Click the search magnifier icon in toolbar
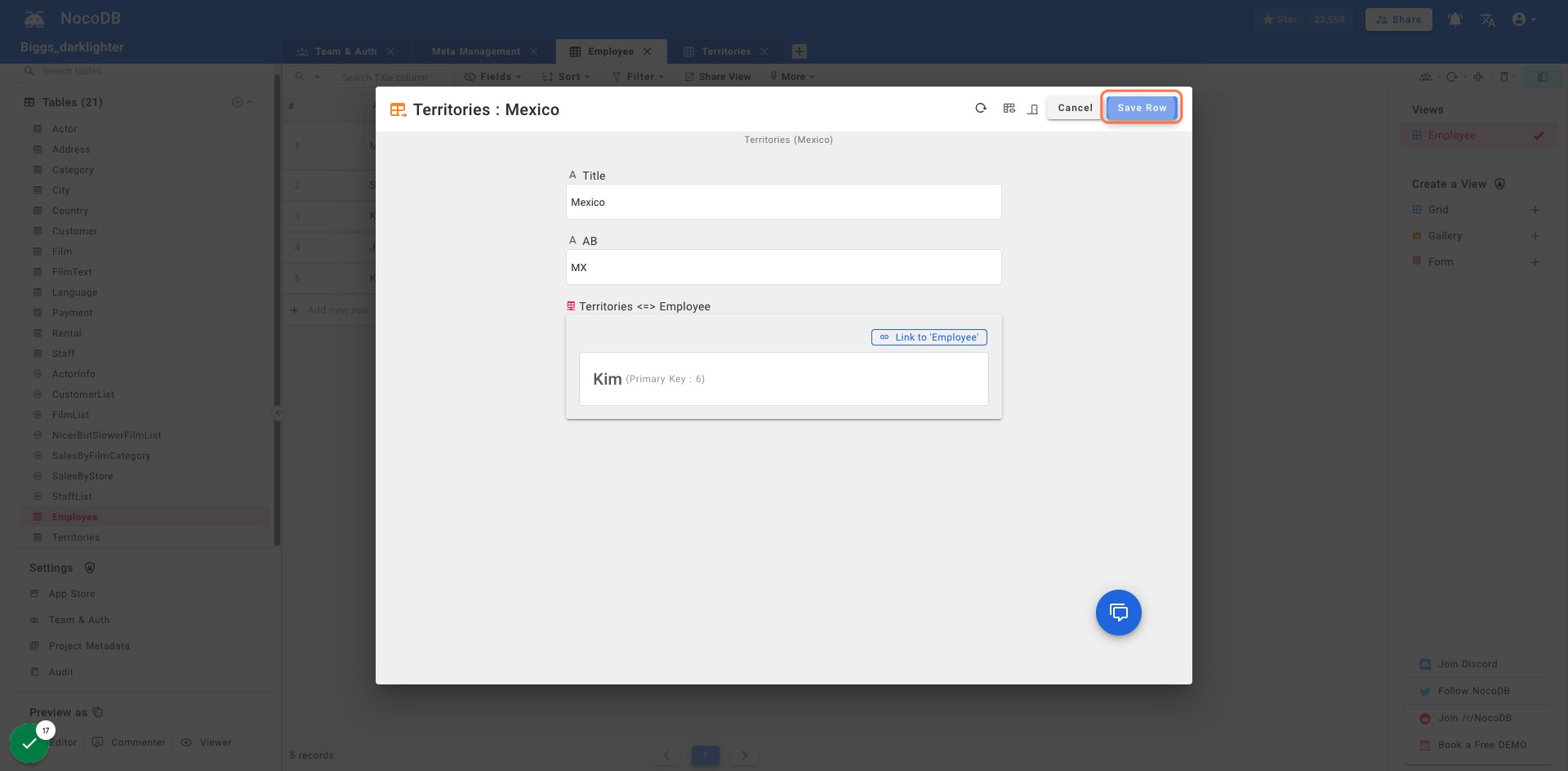The height and width of the screenshot is (771, 1568). click(300, 77)
